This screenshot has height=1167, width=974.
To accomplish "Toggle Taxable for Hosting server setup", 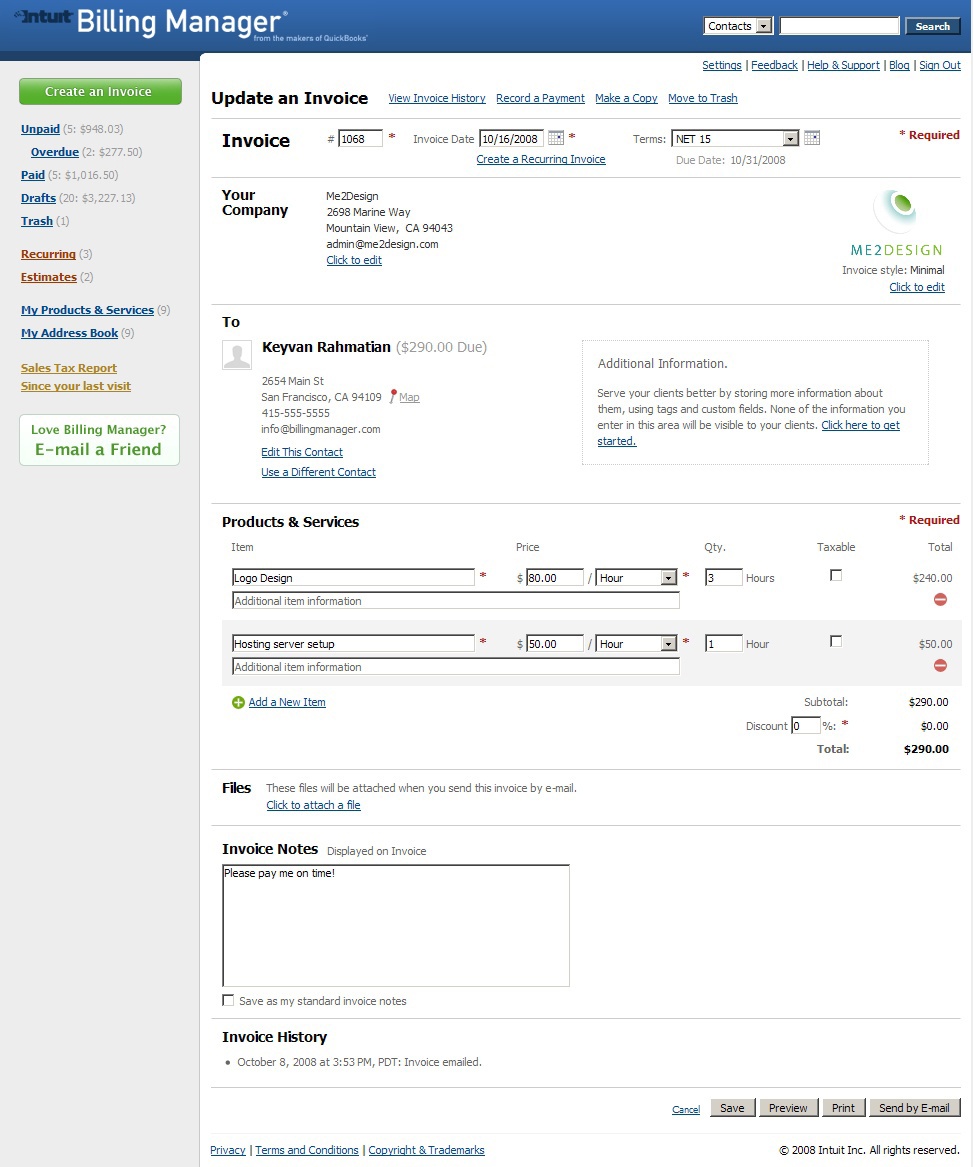I will coord(836,642).
